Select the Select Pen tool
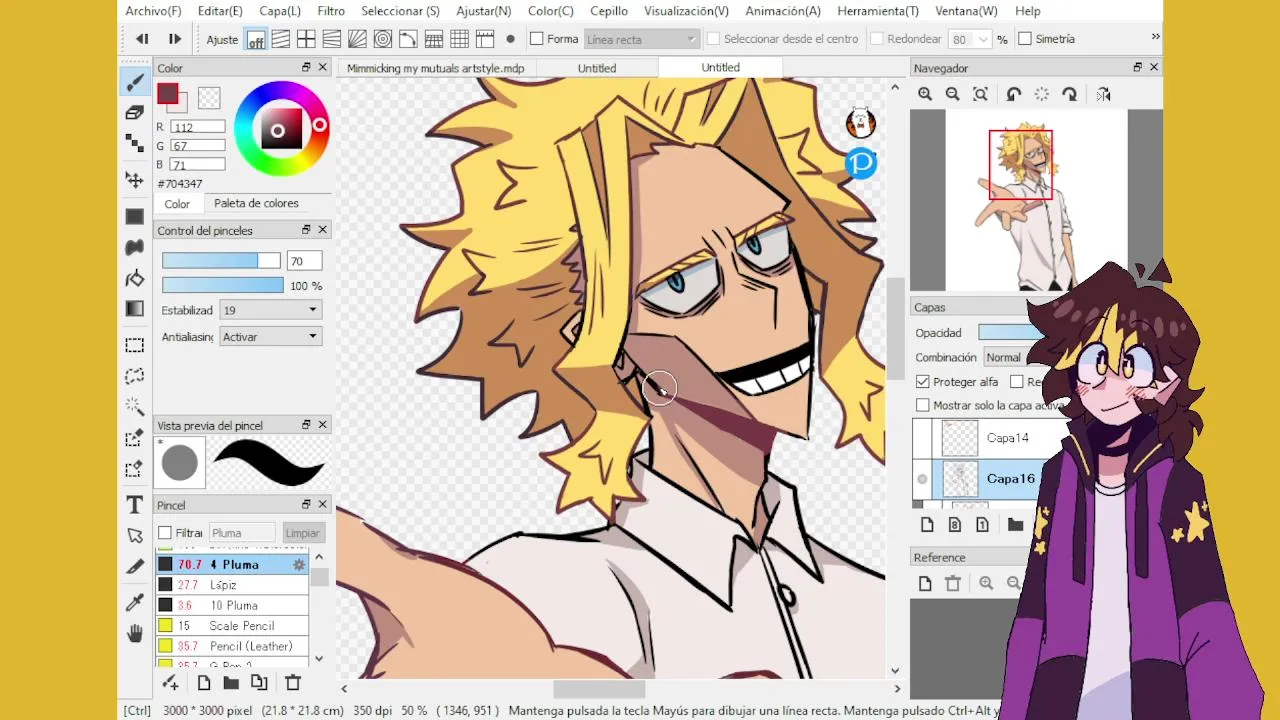Screen dimensions: 1280x720 pyautogui.click(x=135, y=438)
